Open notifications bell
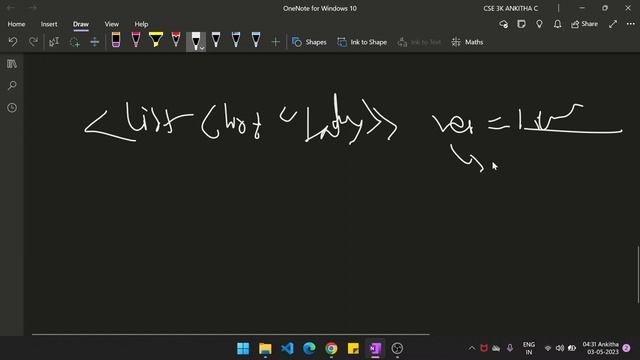 click(x=557, y=24)
